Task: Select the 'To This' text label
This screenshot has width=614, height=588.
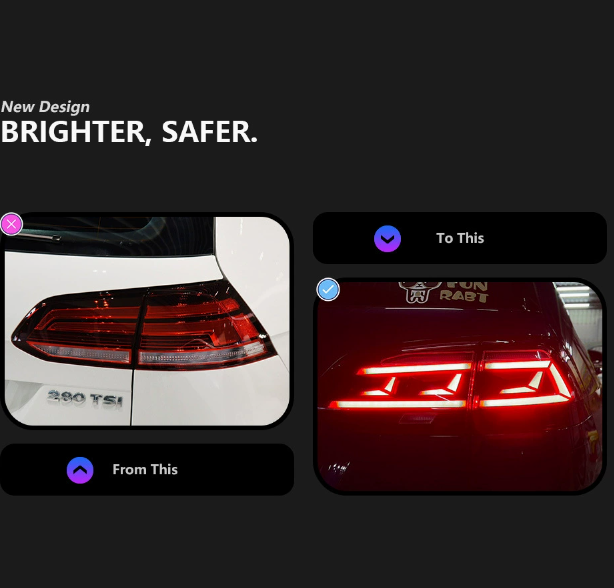Action: click(x=460, y=238)
